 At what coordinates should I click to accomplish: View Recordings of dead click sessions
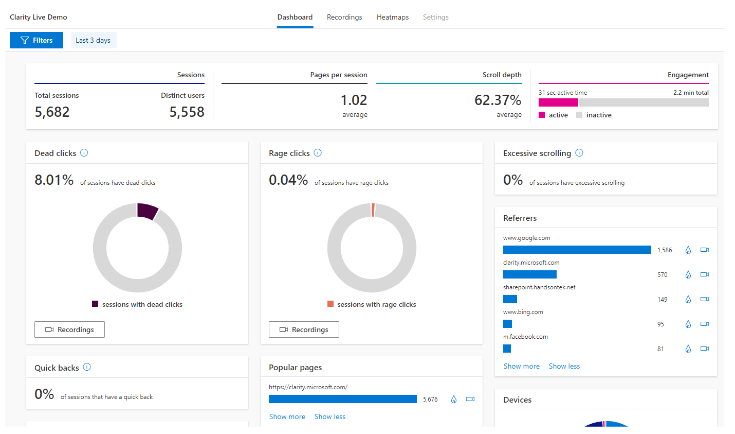coord(69,329)
